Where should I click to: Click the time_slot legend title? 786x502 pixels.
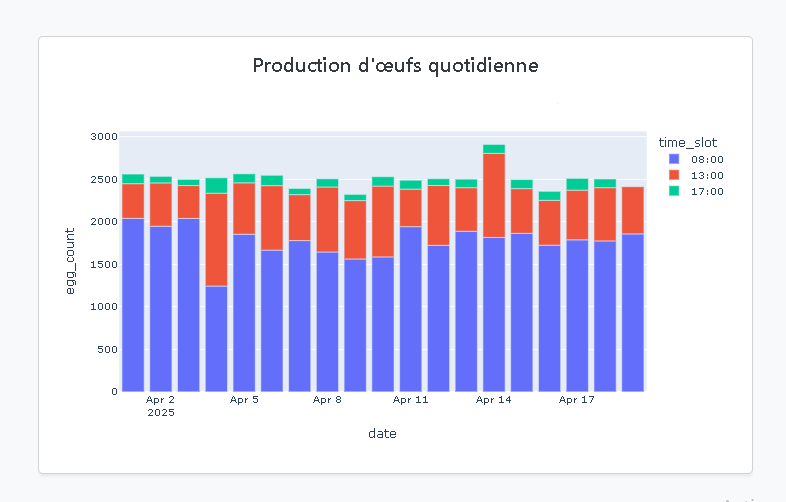coord(687,142)
